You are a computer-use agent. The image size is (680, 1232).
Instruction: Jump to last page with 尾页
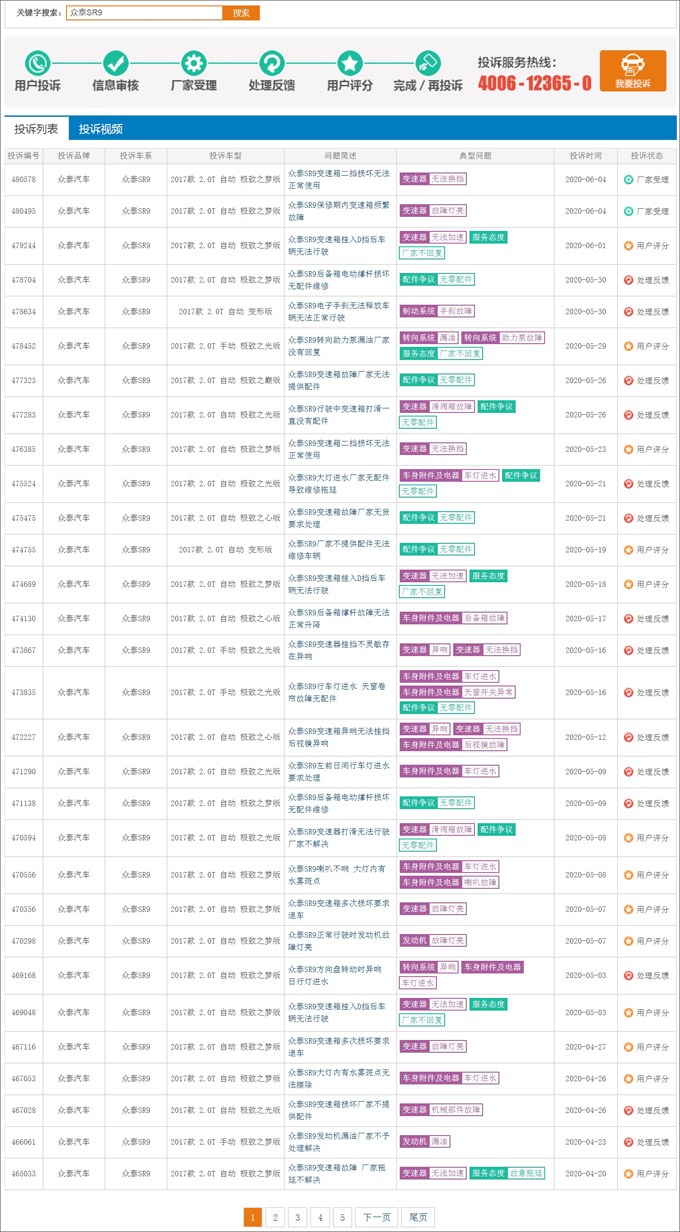[418, 1216]
